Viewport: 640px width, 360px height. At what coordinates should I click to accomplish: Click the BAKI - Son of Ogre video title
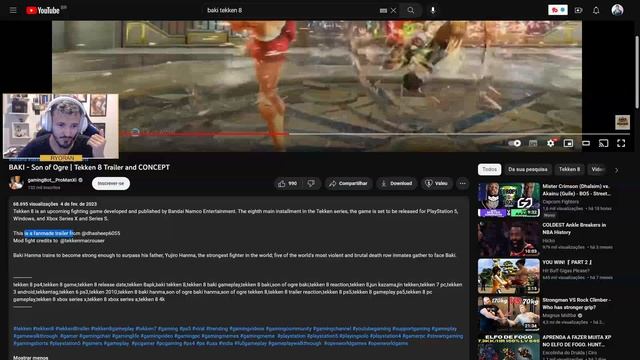(x=89, y=167)
